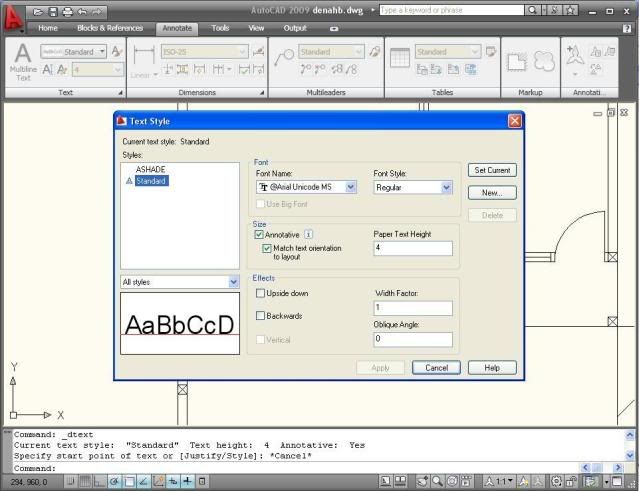This screenshot has width=639, height=491.
Task: Switch to the Home ribbon tab
Action: [x=48, y=28]
